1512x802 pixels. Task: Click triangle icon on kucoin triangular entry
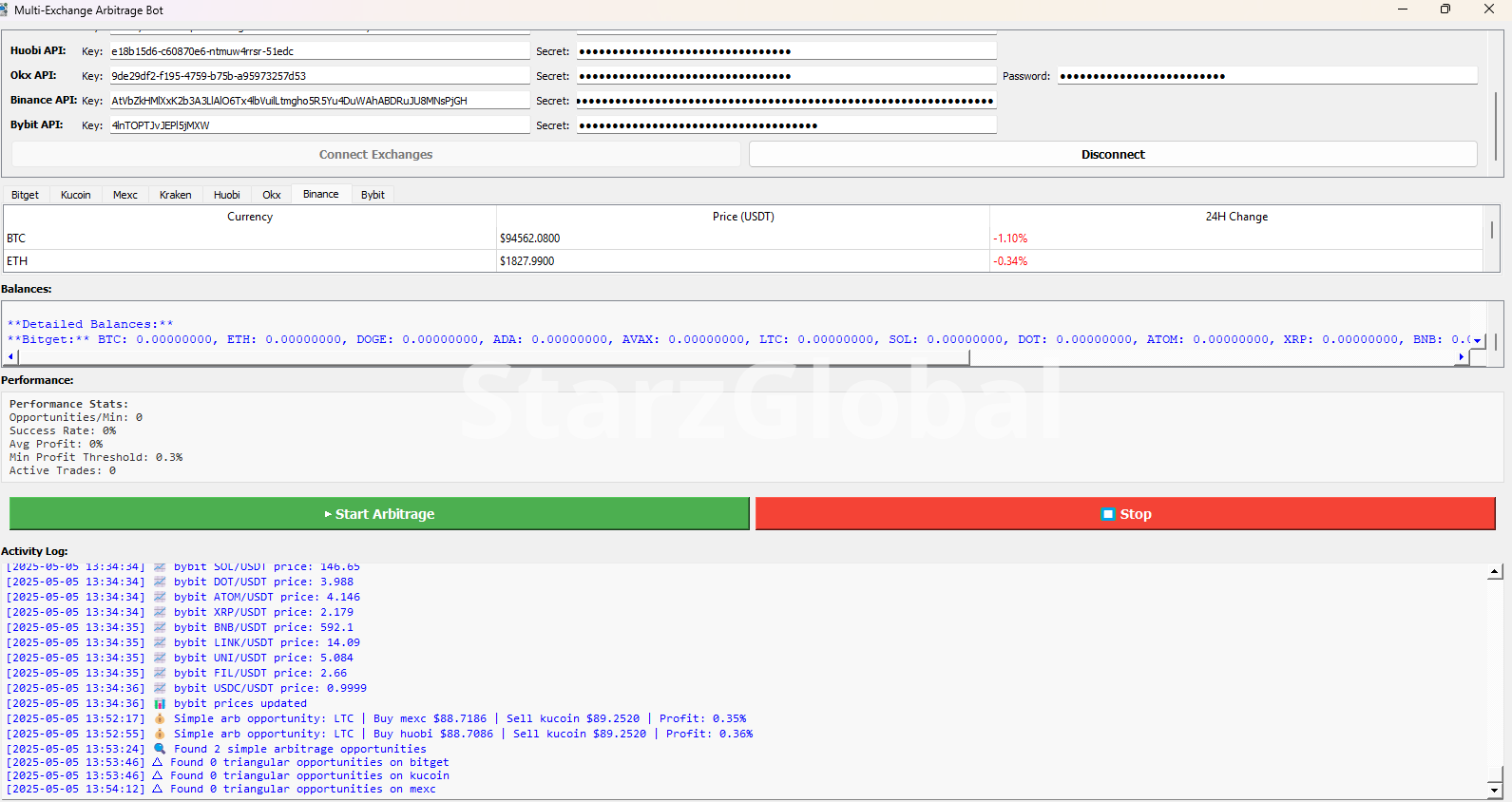tap(158, 775)
